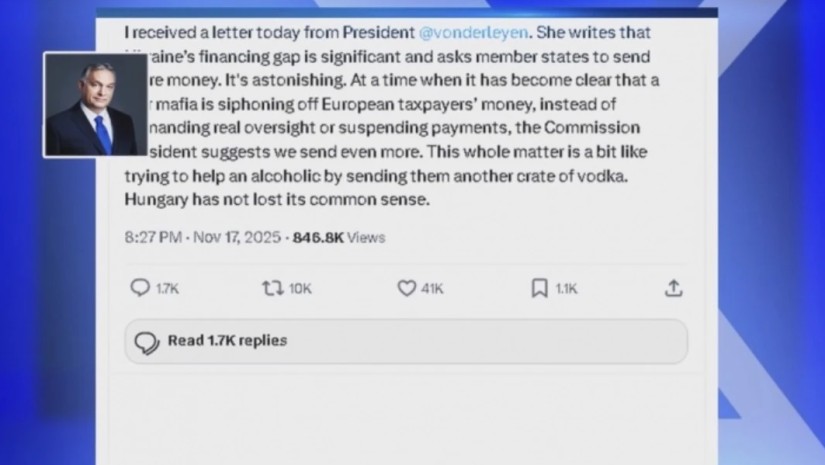This screenshot has width=825, height=465.
Task: Click the word Views after the count
Action: click(x=366, y=238)
